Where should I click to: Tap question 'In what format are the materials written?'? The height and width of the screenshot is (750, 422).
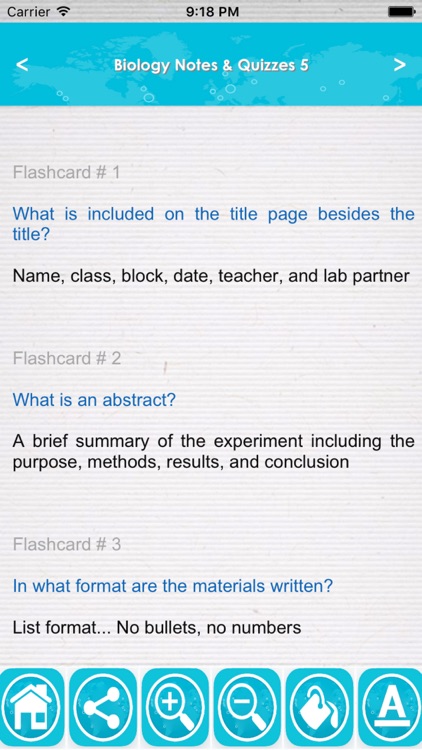(x=172, y=585)
